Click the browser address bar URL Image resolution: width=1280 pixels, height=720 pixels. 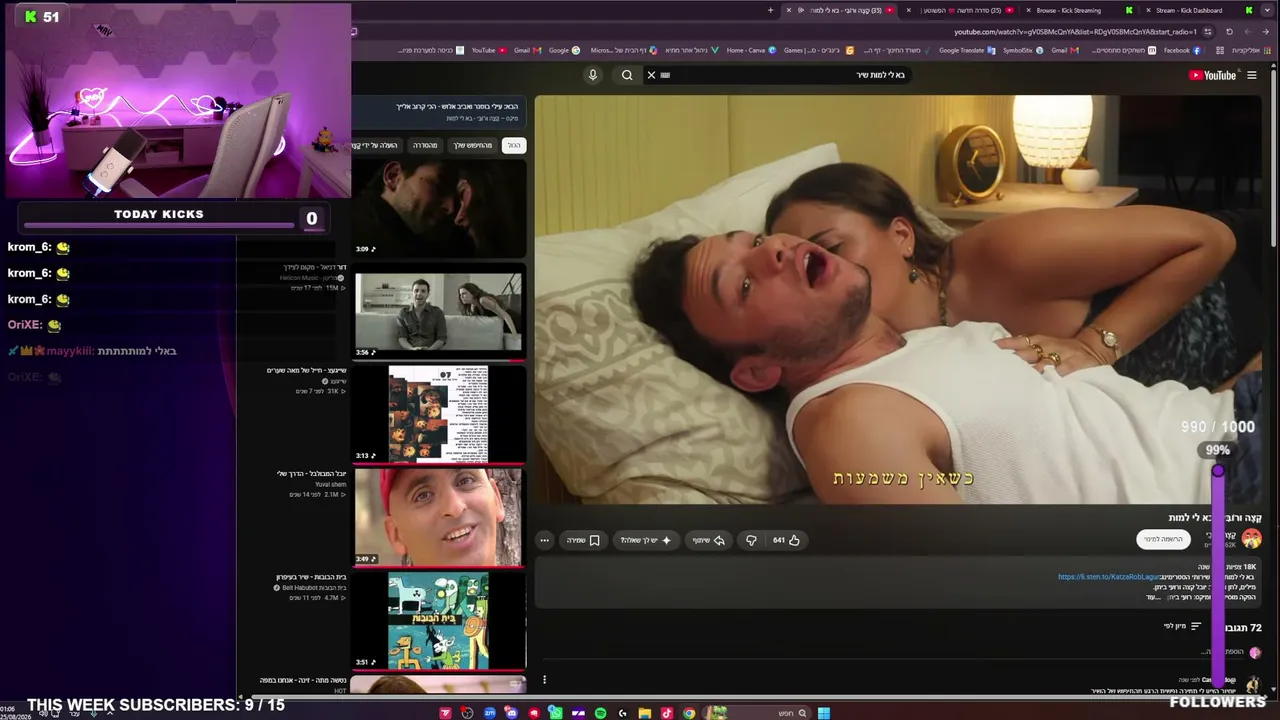pyautogui.click(x=1075, y=32)
